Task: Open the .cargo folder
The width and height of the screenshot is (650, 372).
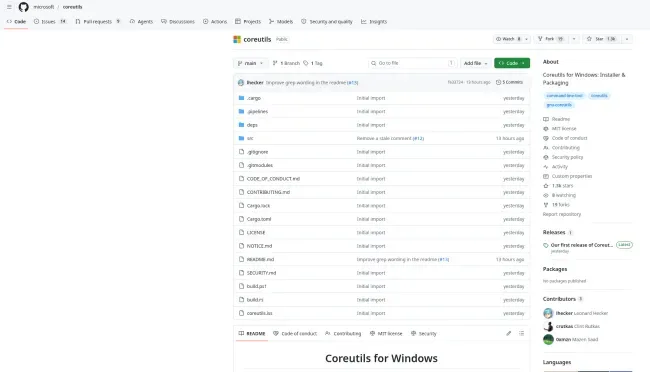Action: click(254, 98)
